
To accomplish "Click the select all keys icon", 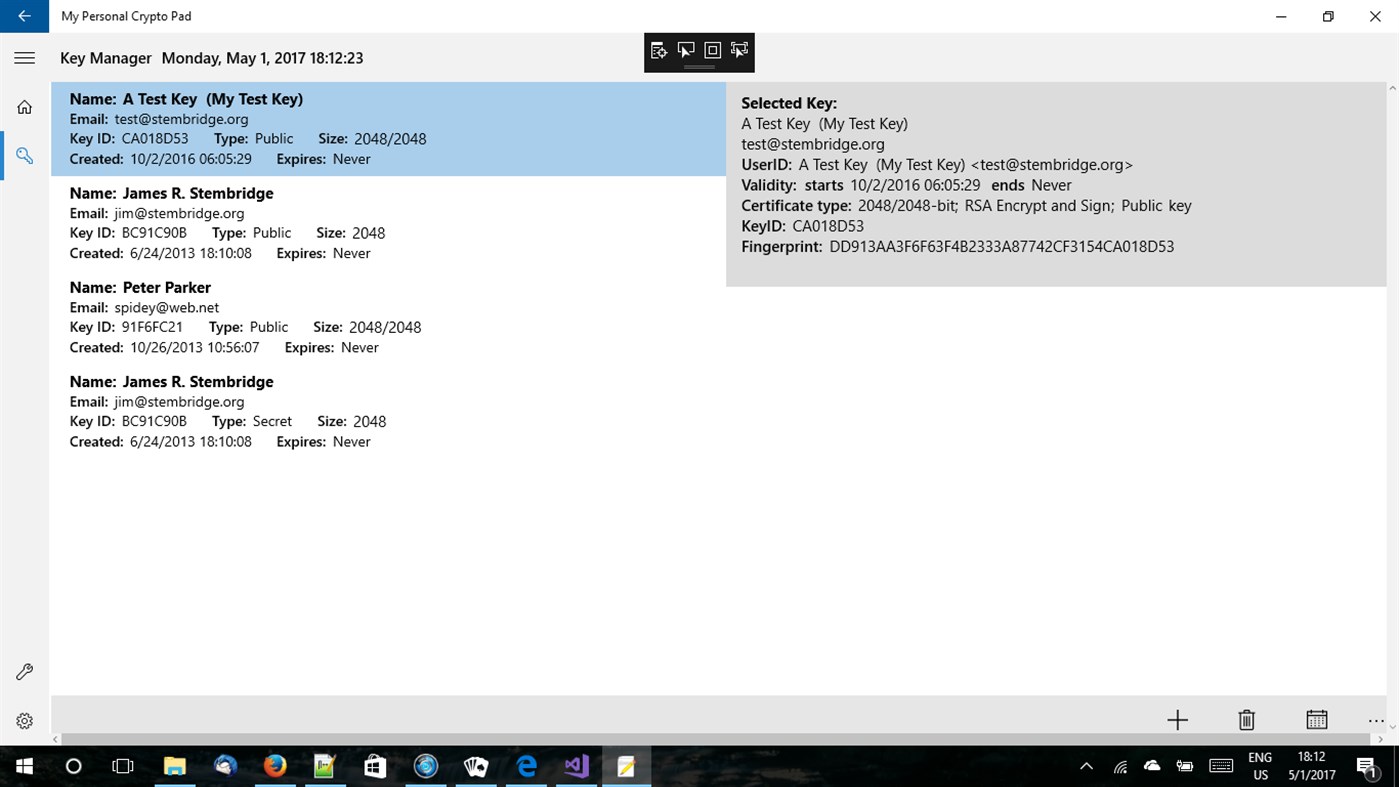I will [712, 49].
